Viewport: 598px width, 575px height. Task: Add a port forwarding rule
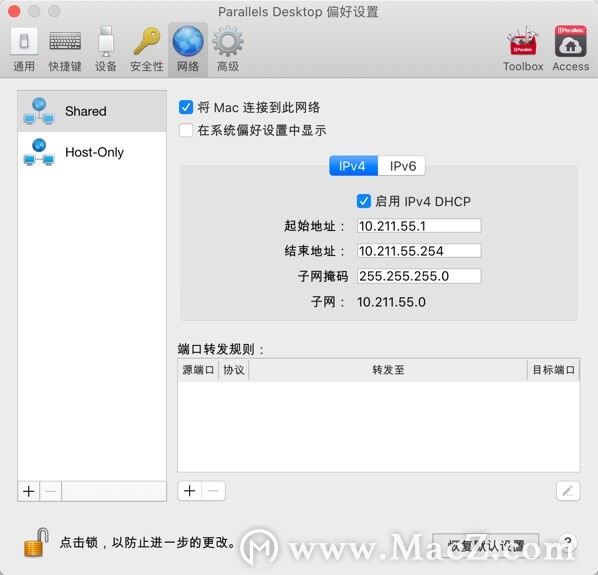point(190,491)
